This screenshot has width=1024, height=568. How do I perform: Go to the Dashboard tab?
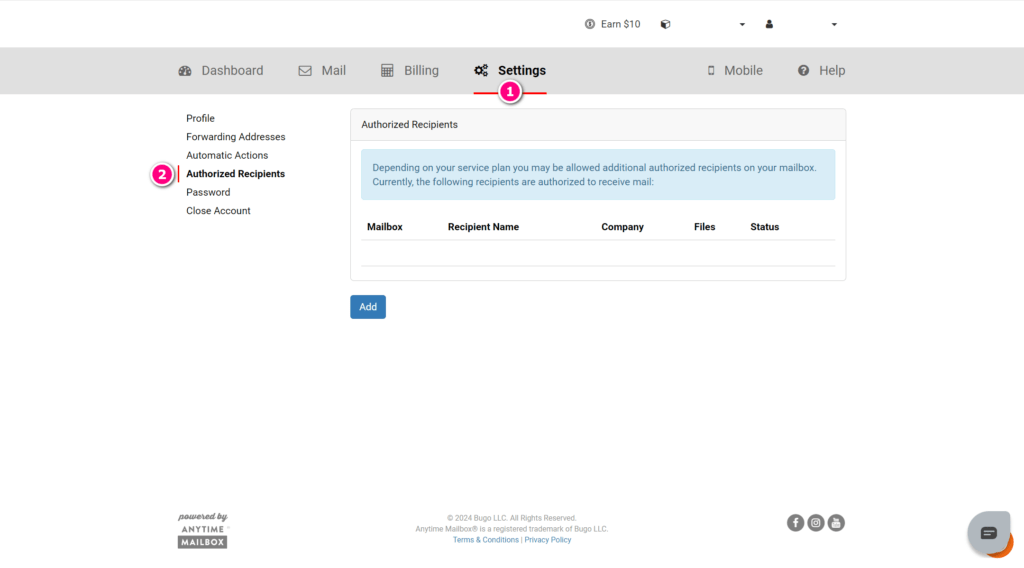coord(221,70)
